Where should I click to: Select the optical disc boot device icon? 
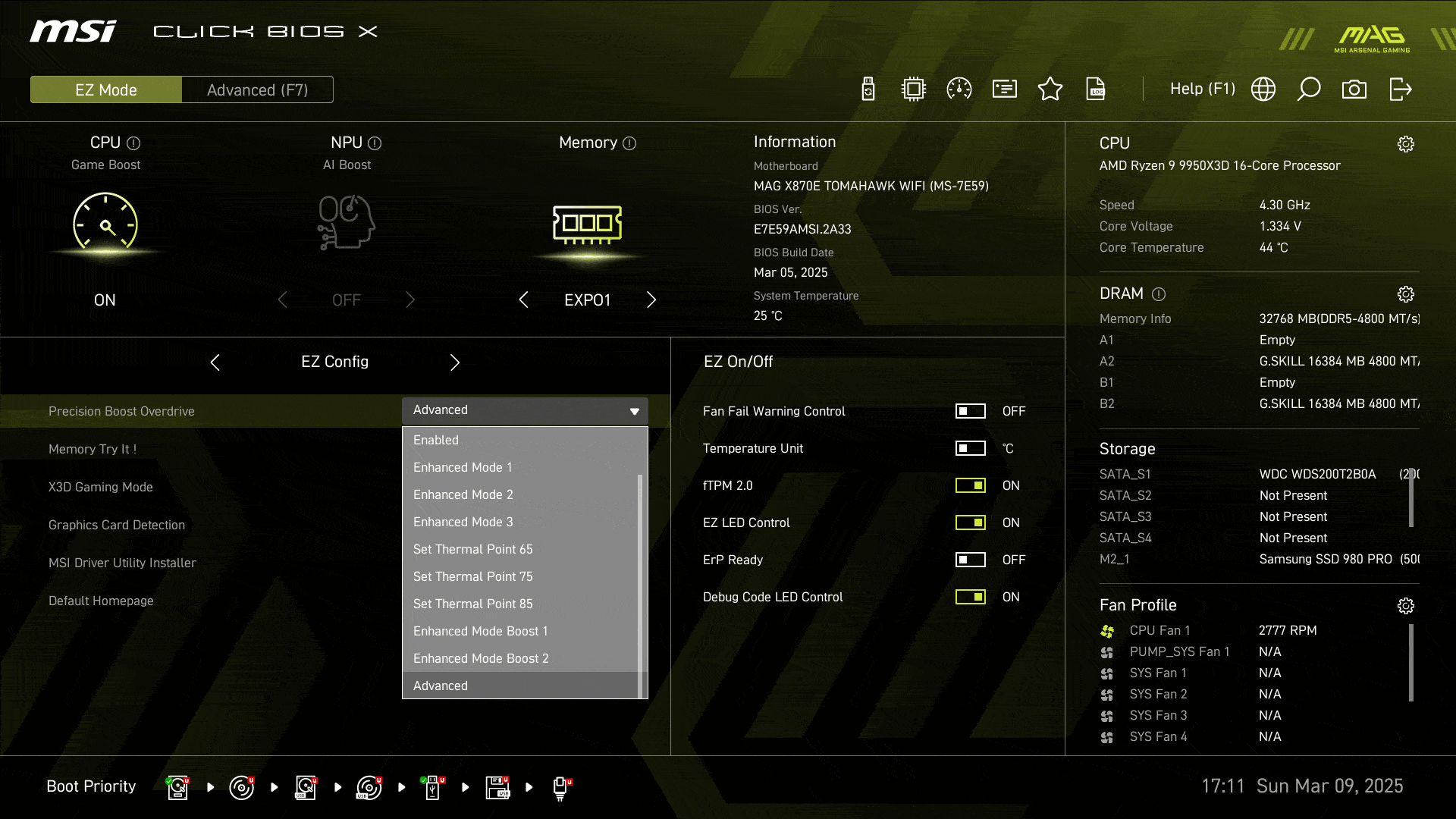[x=242, y=787]
